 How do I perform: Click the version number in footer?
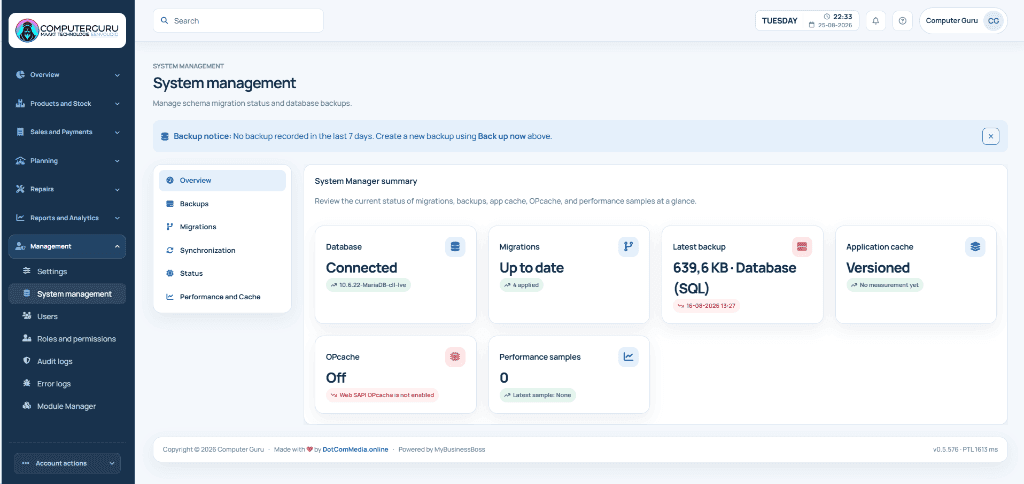(x=946, y=449)
